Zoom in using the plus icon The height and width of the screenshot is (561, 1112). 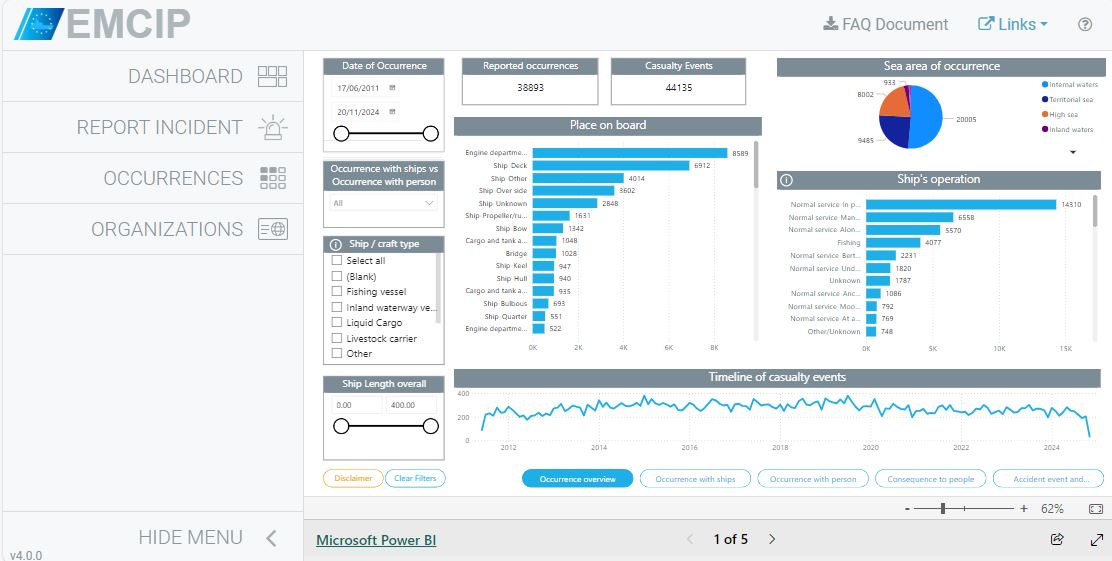coord(1023,509)
